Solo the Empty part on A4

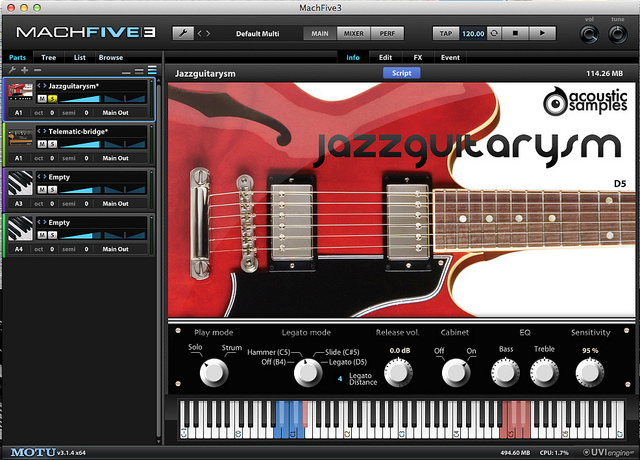tap(52, 235)
